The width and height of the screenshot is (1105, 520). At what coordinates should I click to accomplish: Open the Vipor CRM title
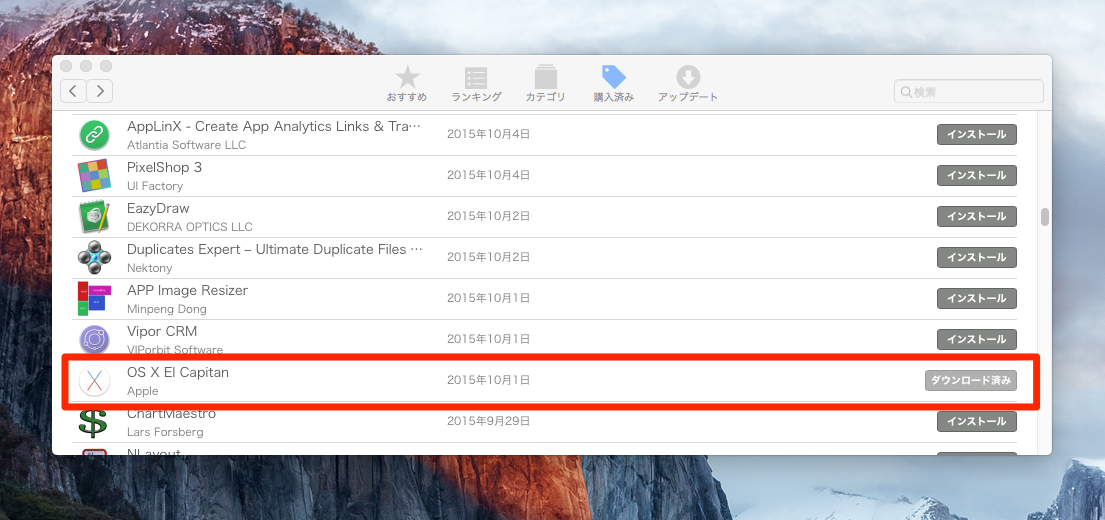pos(162,331)
